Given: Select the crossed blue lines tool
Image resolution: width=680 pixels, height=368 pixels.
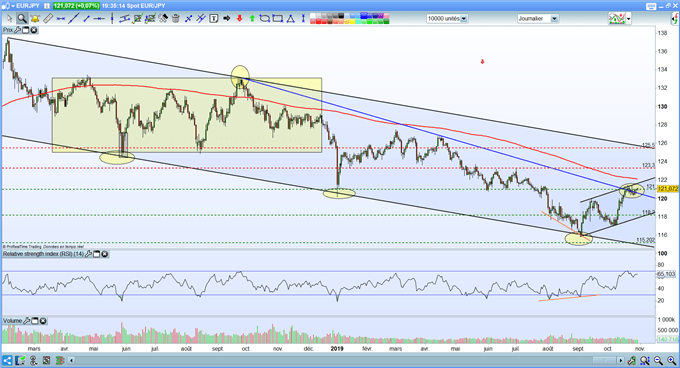Looking at the screenshot, I should tap(189, 19).
